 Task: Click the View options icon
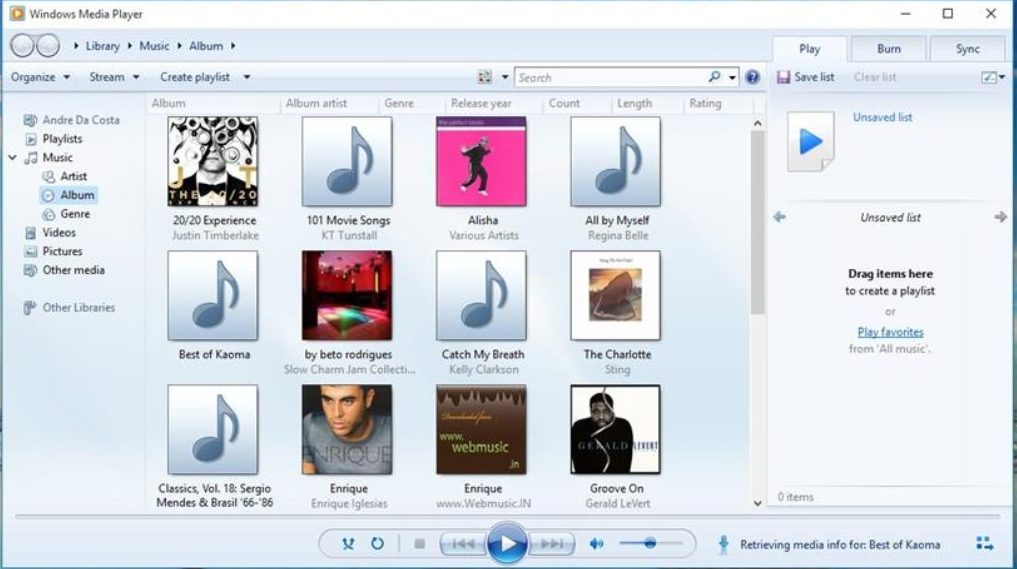(x=485, y=77)
